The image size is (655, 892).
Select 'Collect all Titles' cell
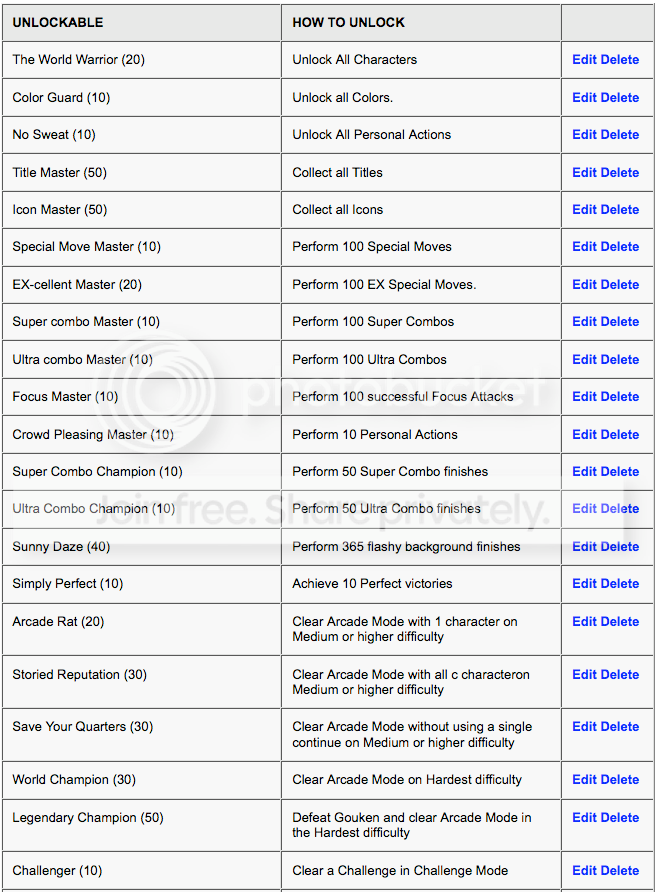(x=421, y=172)
